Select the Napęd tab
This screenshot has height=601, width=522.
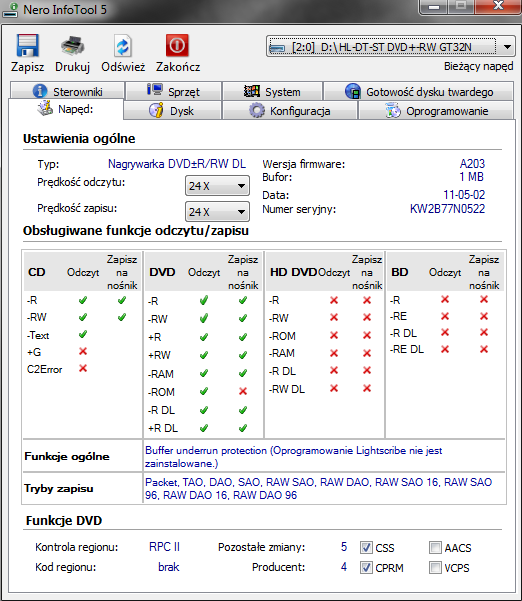click(66, 109)
